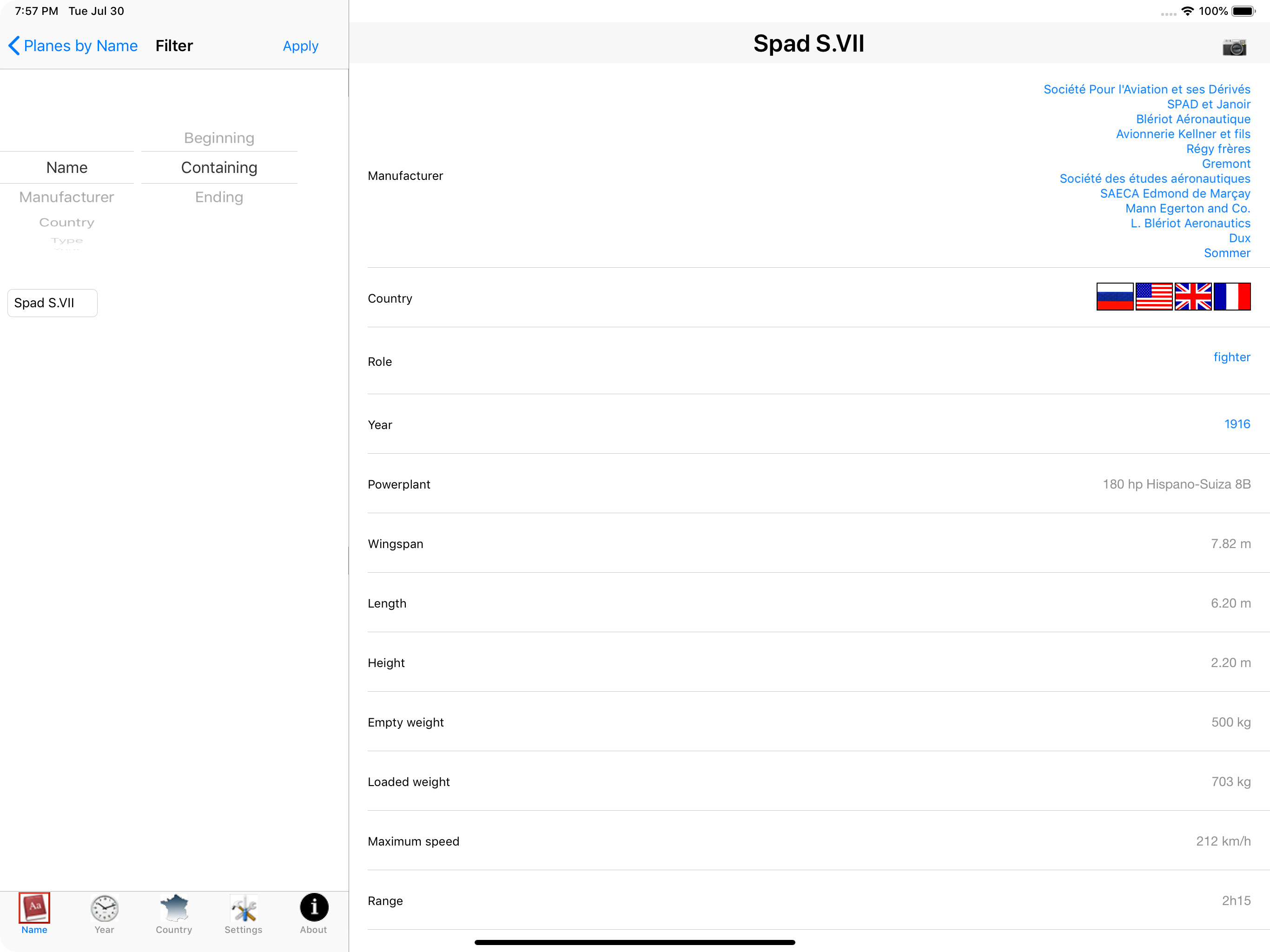Viewport: 1270px width, 952px height.
Task: Switch to the Name tab
Action: [34, 913]
